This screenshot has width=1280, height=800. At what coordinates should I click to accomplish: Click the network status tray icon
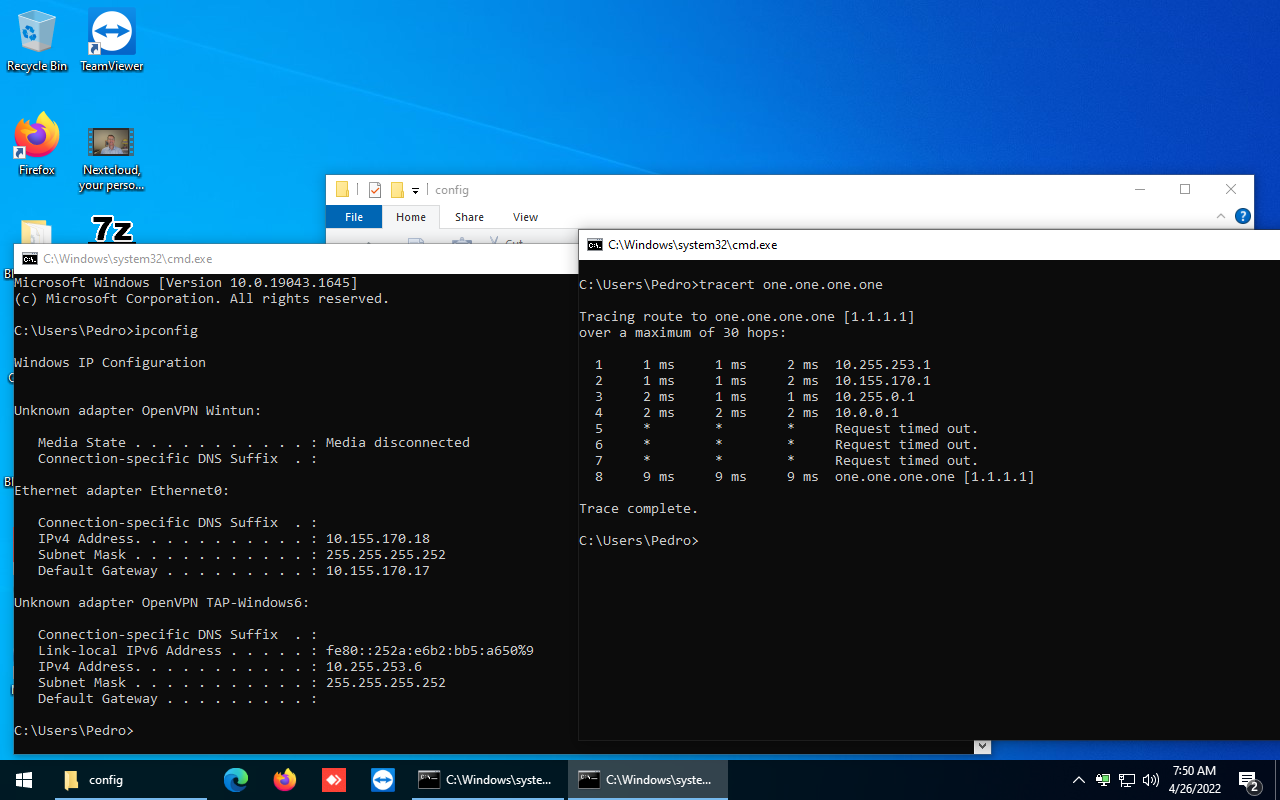point(1126,779)
